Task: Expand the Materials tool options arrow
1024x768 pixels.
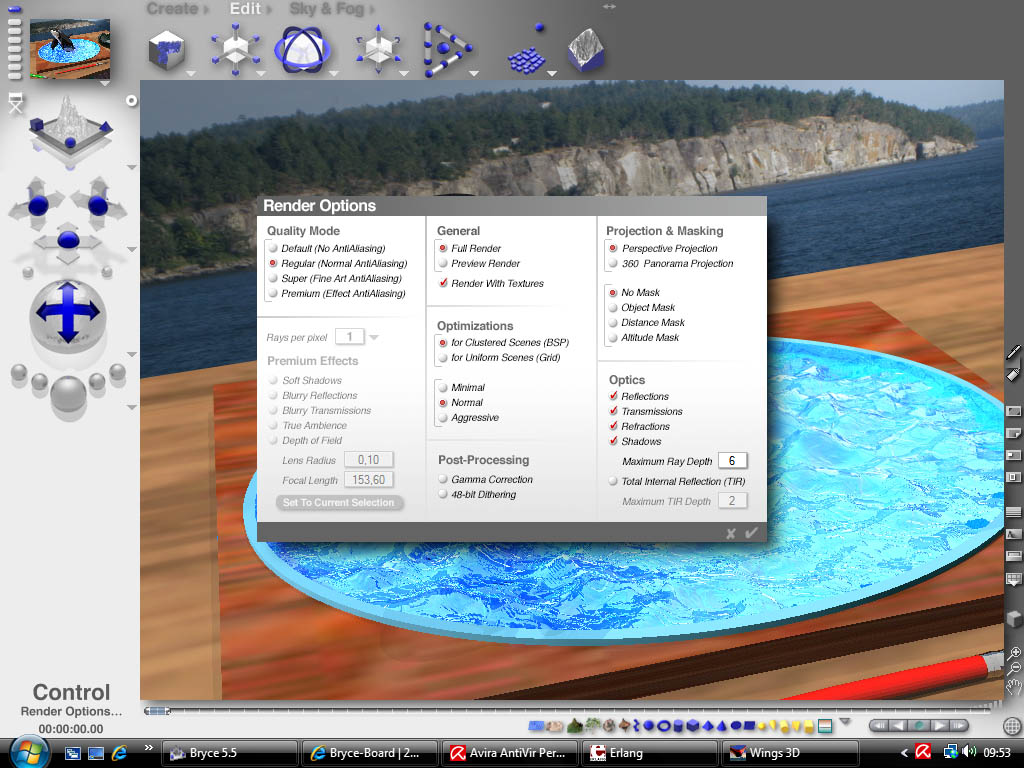Action: pos(191,73)
